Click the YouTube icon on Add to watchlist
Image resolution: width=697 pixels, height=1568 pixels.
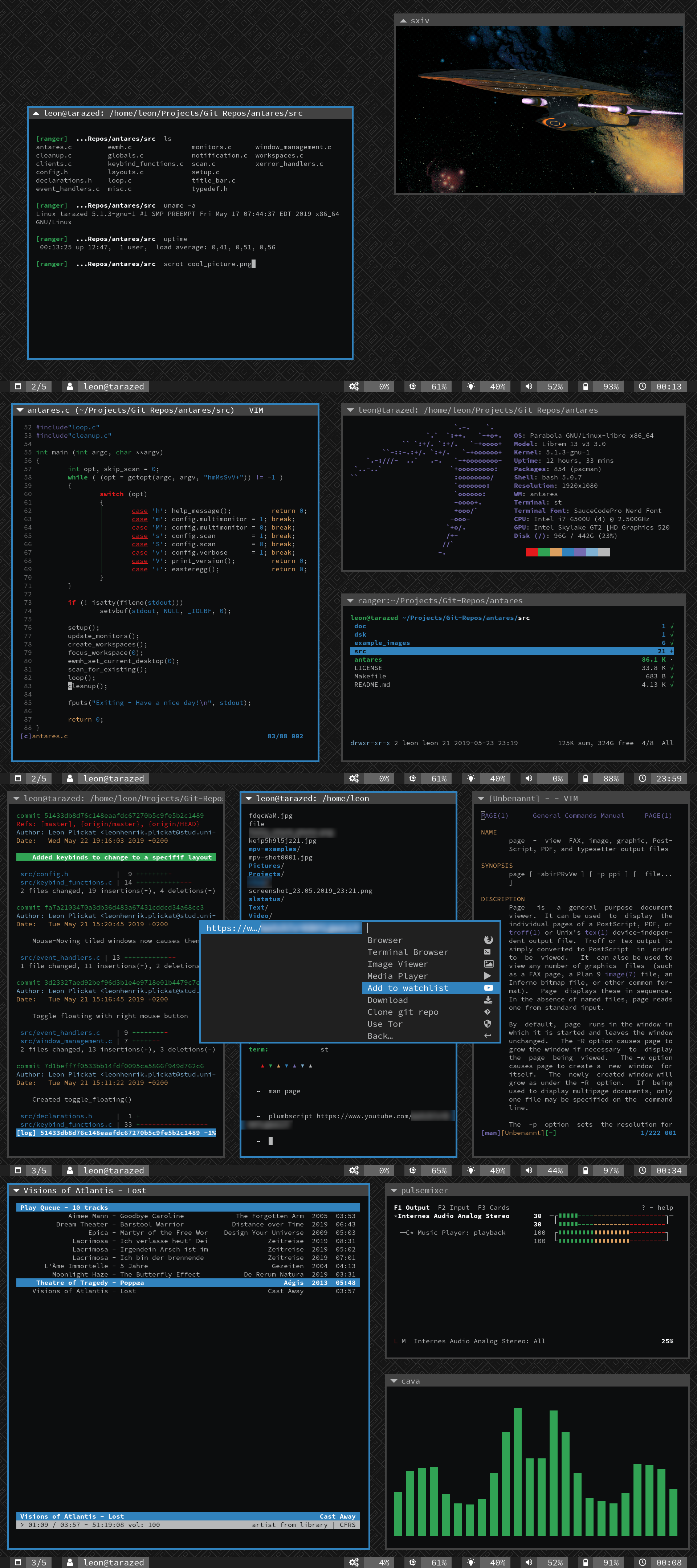[x=488, y=988]
